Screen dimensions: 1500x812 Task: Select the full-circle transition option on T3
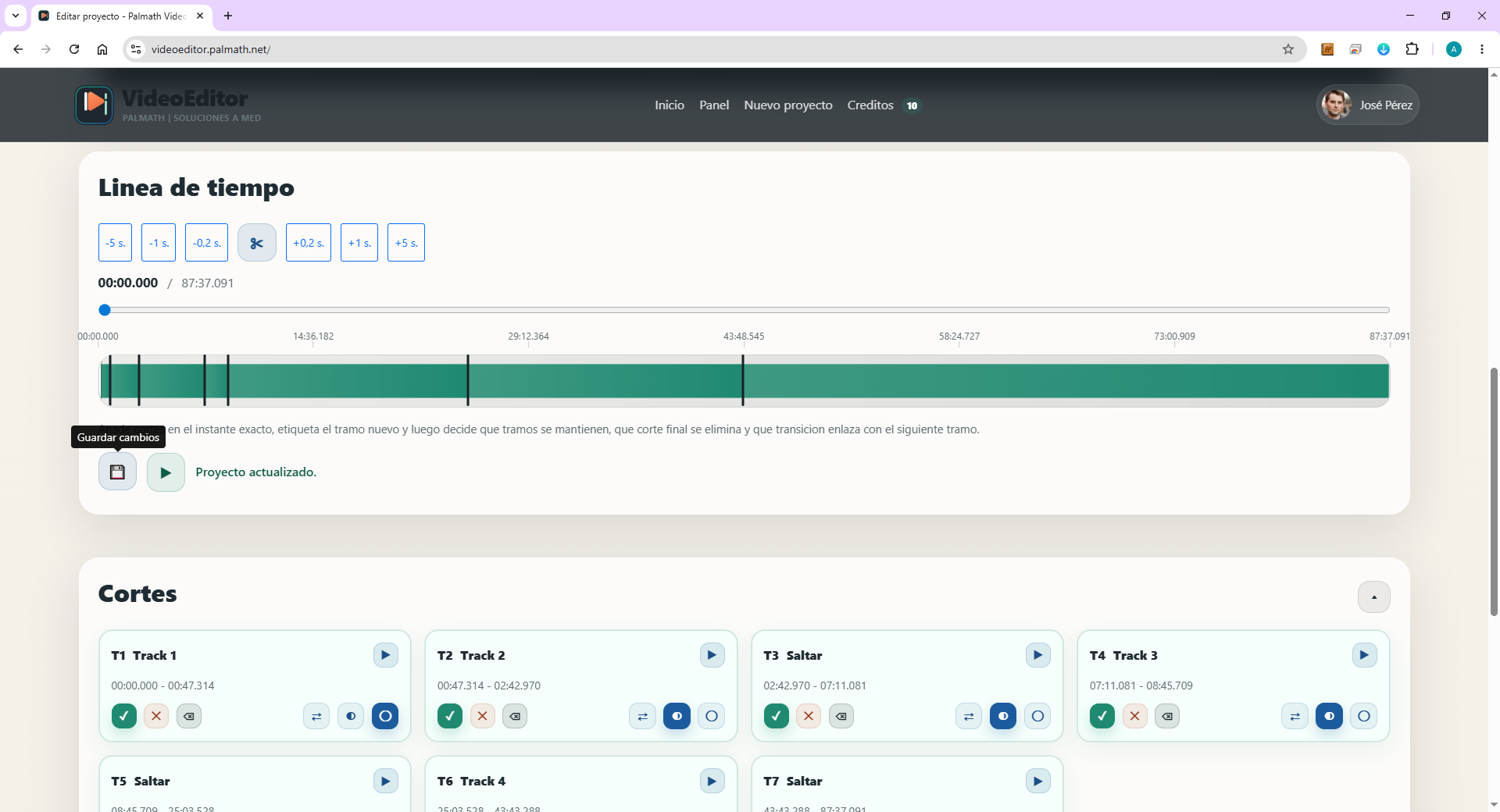tap(1037, 716)
